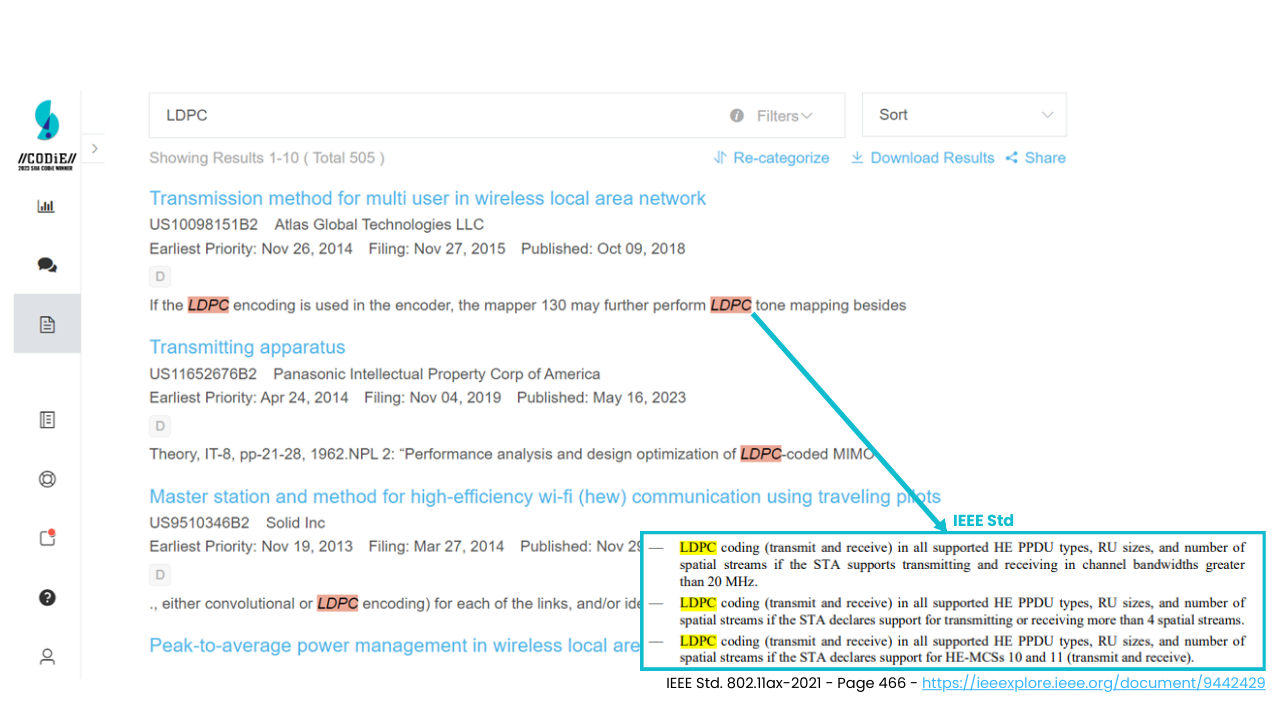Click the Share button
Viewport: 1280px width, 720px height.
point(1035,158)
